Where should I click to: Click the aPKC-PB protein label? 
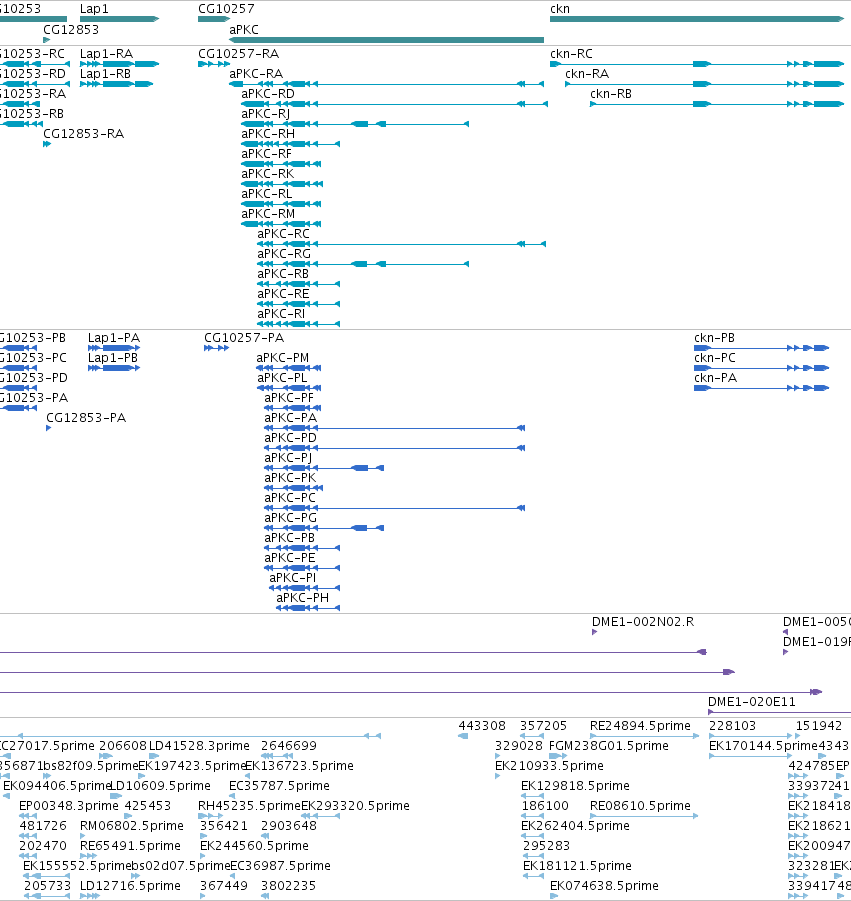tap(290, 538)
